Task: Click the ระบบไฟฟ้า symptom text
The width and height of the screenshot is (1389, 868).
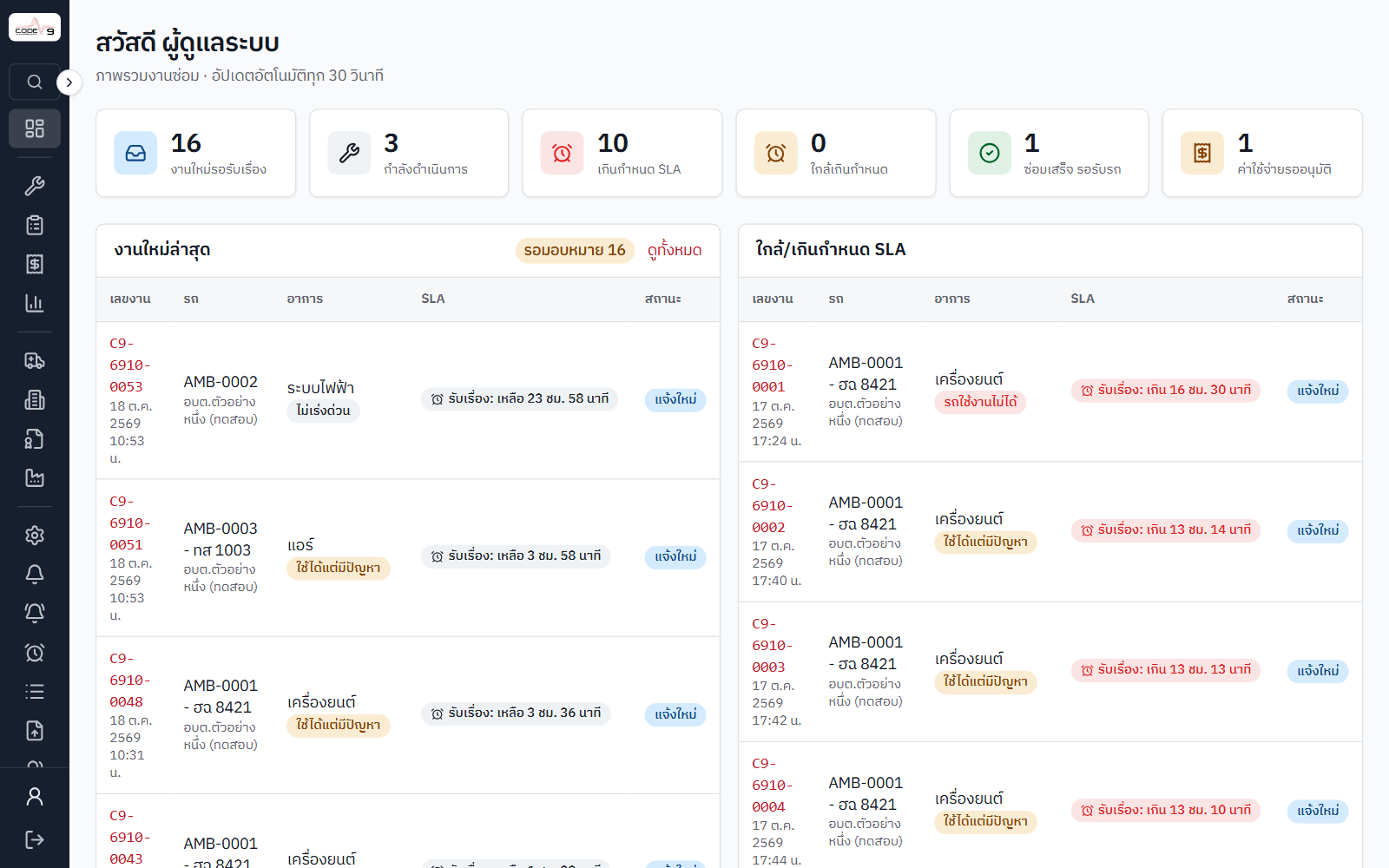Action: tap(320, 388)
